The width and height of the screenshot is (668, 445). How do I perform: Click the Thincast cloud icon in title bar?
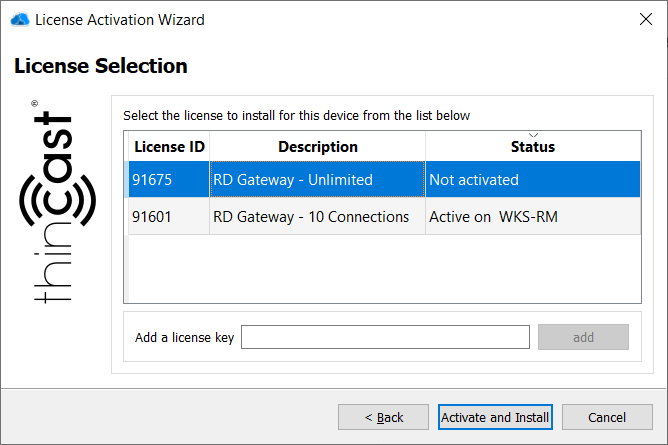point(20,20)
